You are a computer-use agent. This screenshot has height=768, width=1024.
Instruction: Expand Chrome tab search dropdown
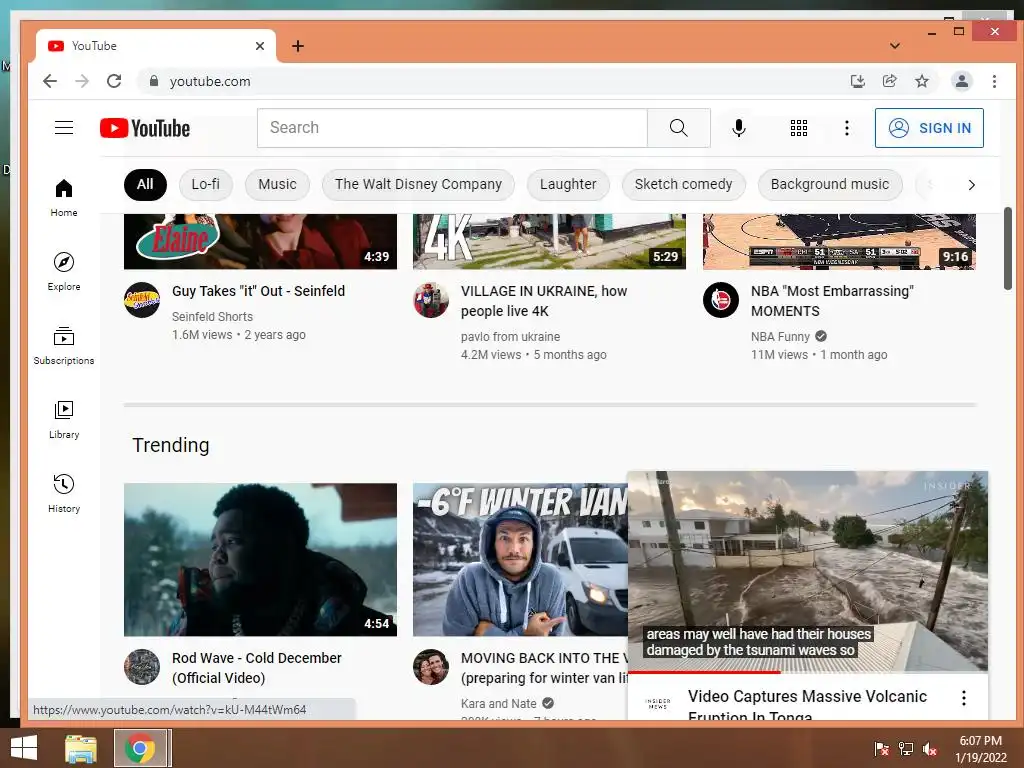point(895,46)
